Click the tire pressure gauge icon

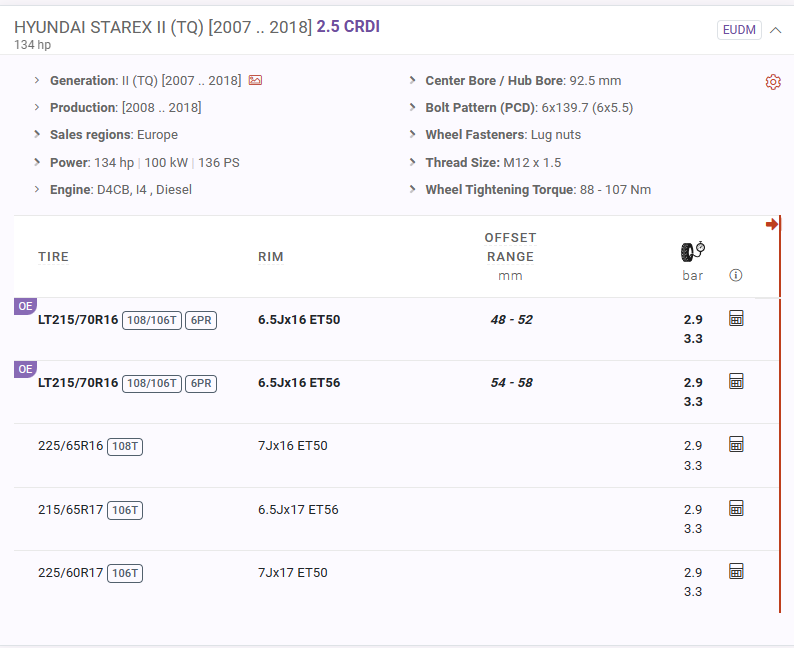click(693, 251)
